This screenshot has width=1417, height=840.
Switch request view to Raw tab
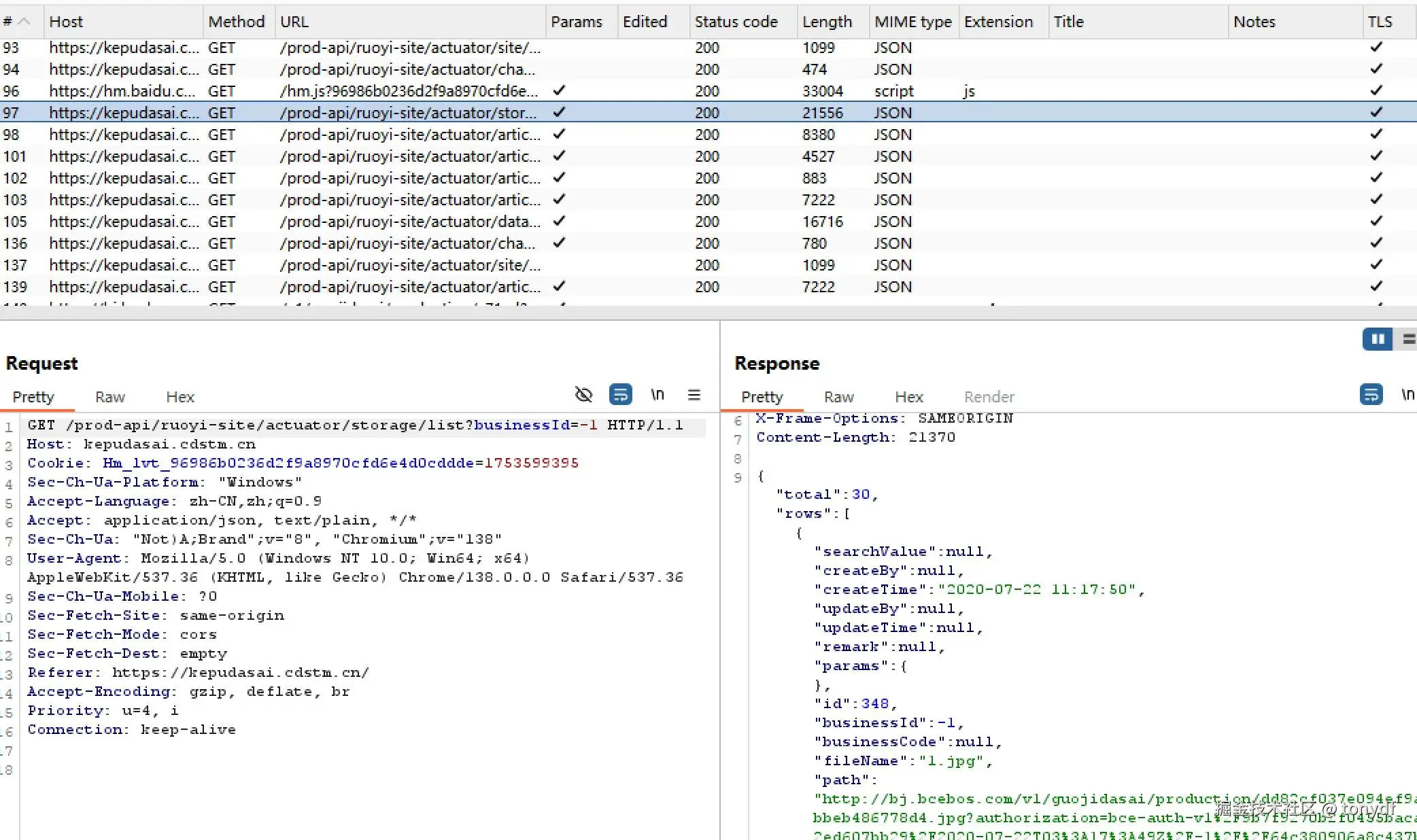[110, 397]
